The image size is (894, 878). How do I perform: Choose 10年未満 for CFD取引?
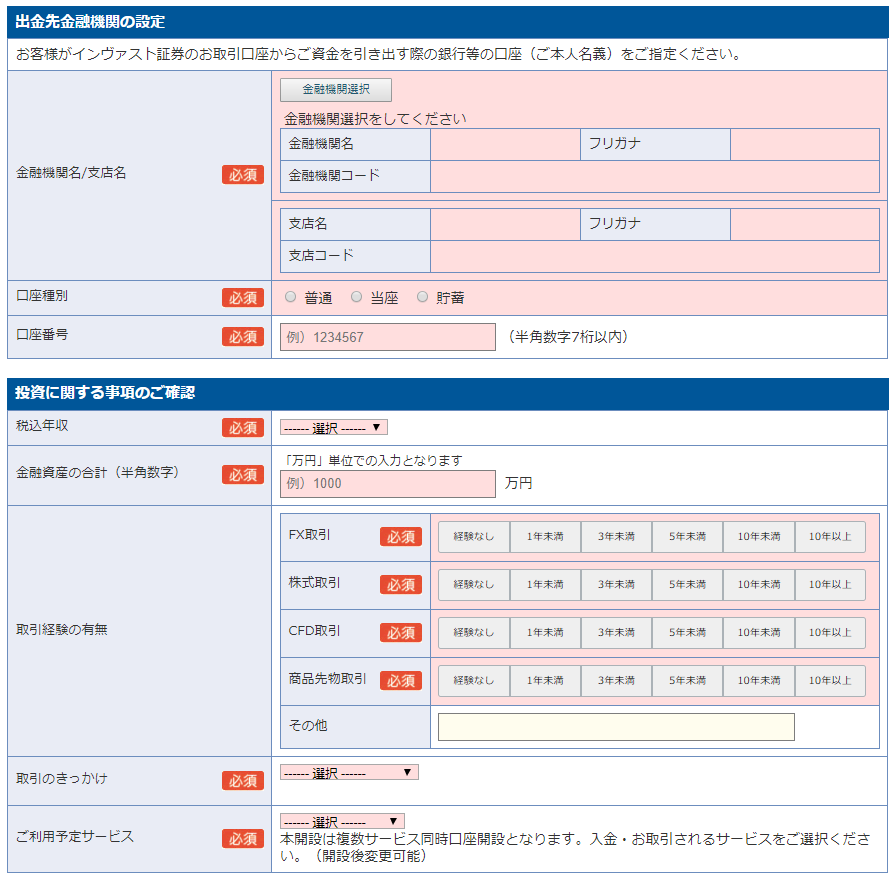[759, 632]
